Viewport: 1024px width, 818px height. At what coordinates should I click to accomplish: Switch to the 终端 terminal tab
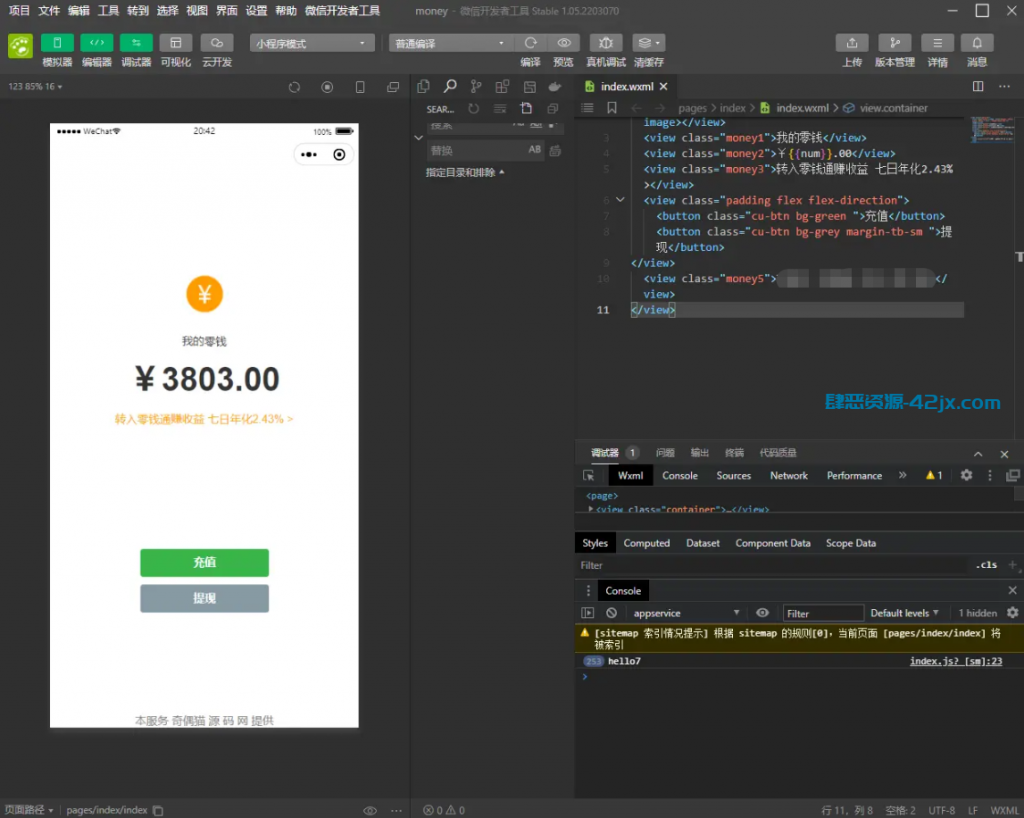734,452
